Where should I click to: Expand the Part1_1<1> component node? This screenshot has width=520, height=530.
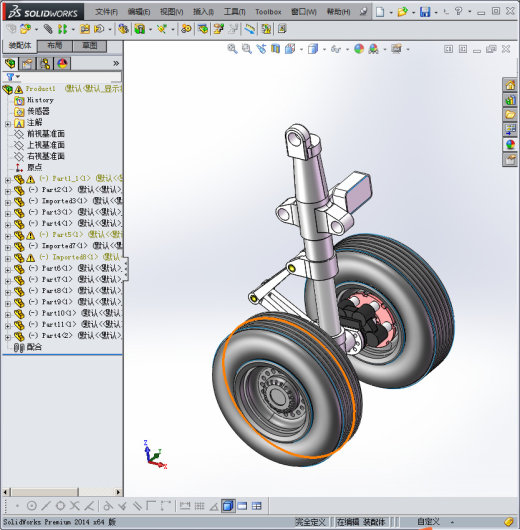pos(8,180)
